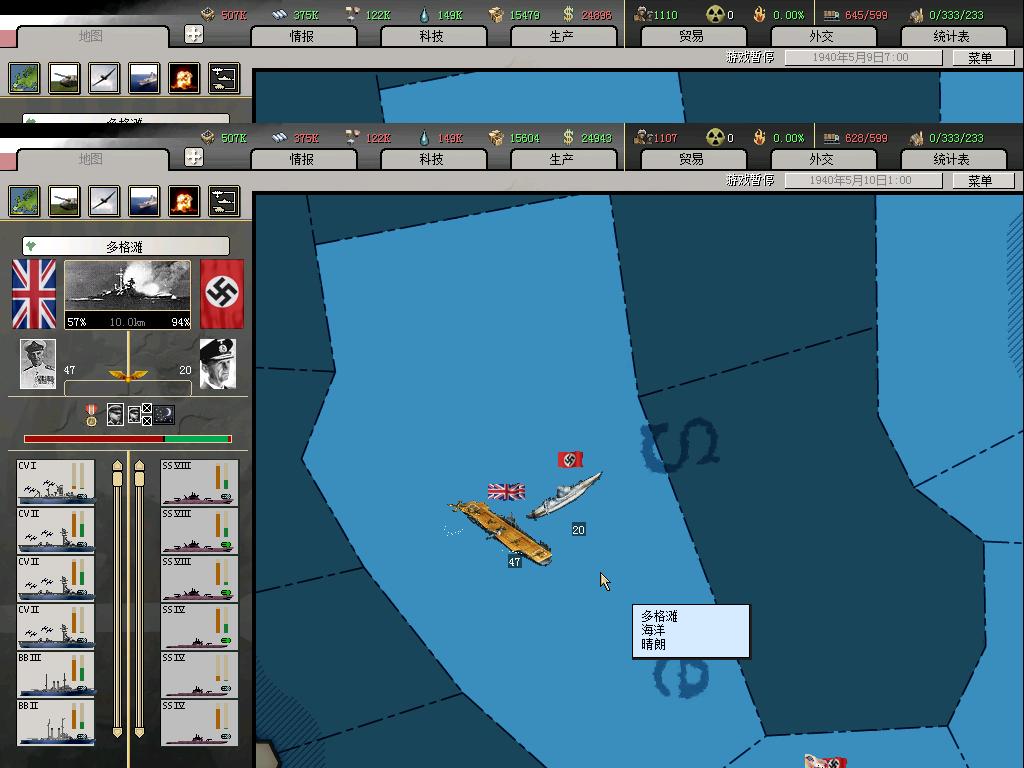Select warship naval map mode in lower screen

point(144,201)
